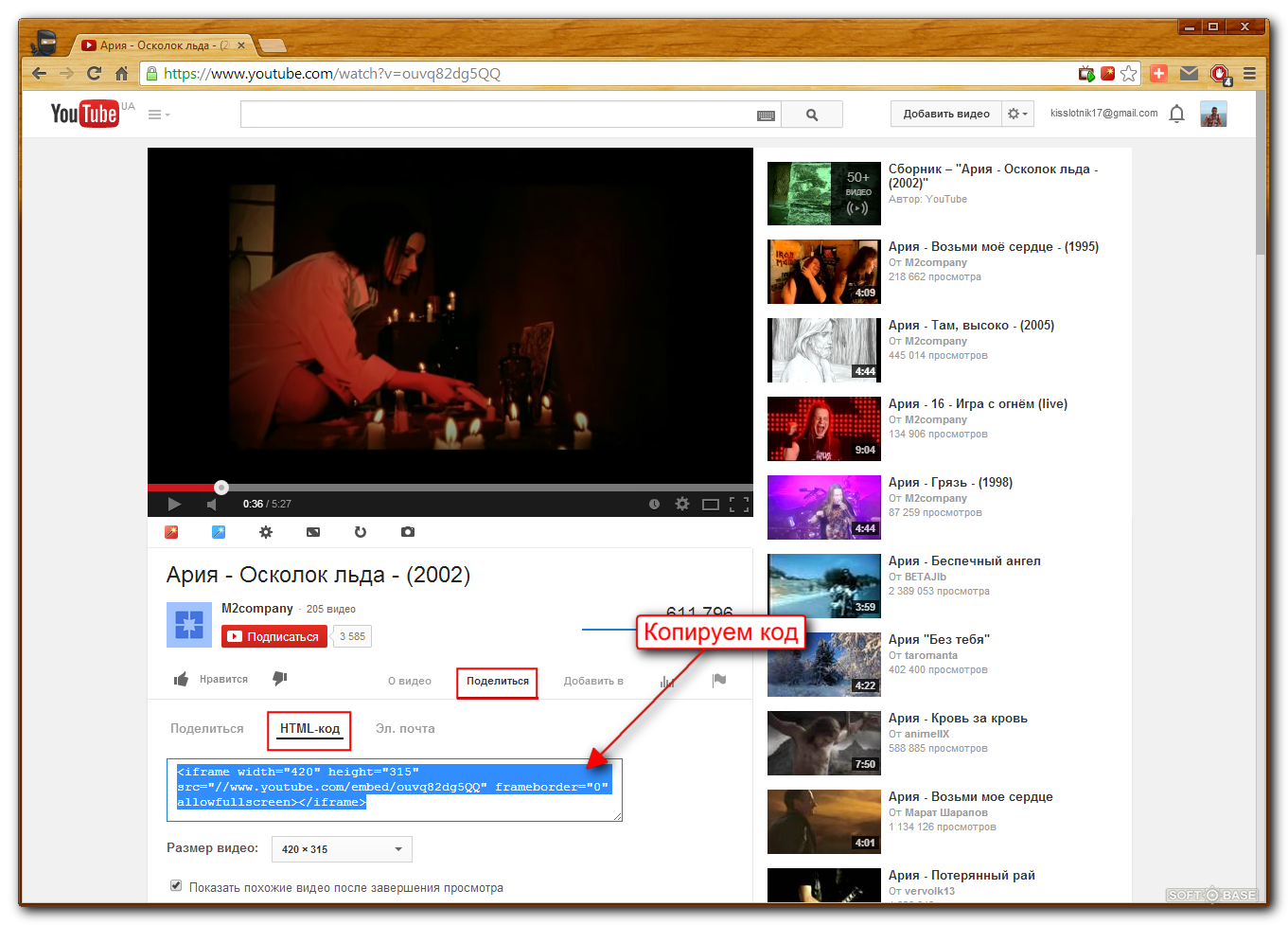This screenshot has width=1288, height=925.
Task: Click the loop arrow icon below the player
Action: (x=361, y=532)
